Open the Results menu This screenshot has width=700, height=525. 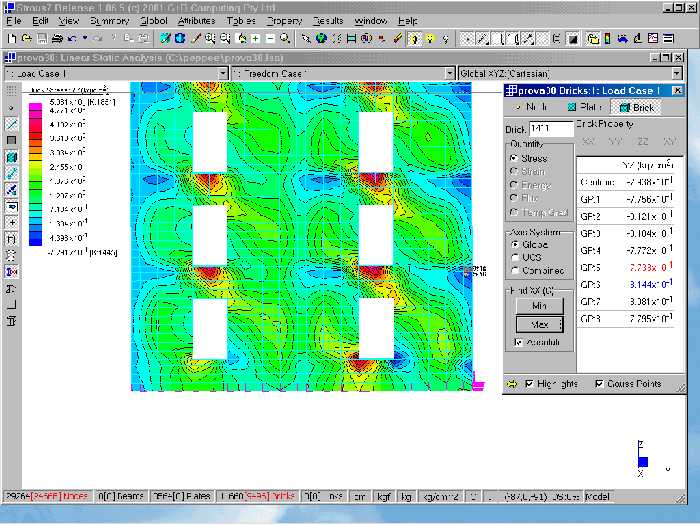pos(327,20)
